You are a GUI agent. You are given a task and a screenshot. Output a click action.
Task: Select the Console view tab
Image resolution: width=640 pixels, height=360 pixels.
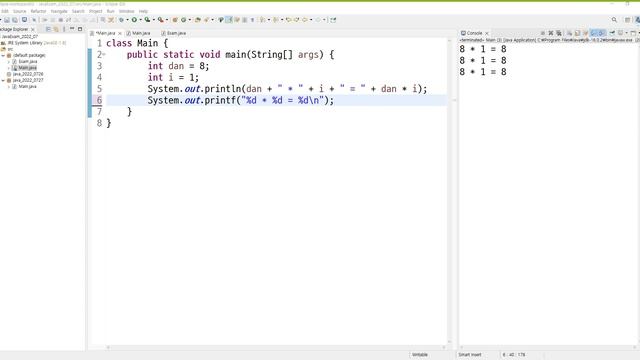coord(471,33)
